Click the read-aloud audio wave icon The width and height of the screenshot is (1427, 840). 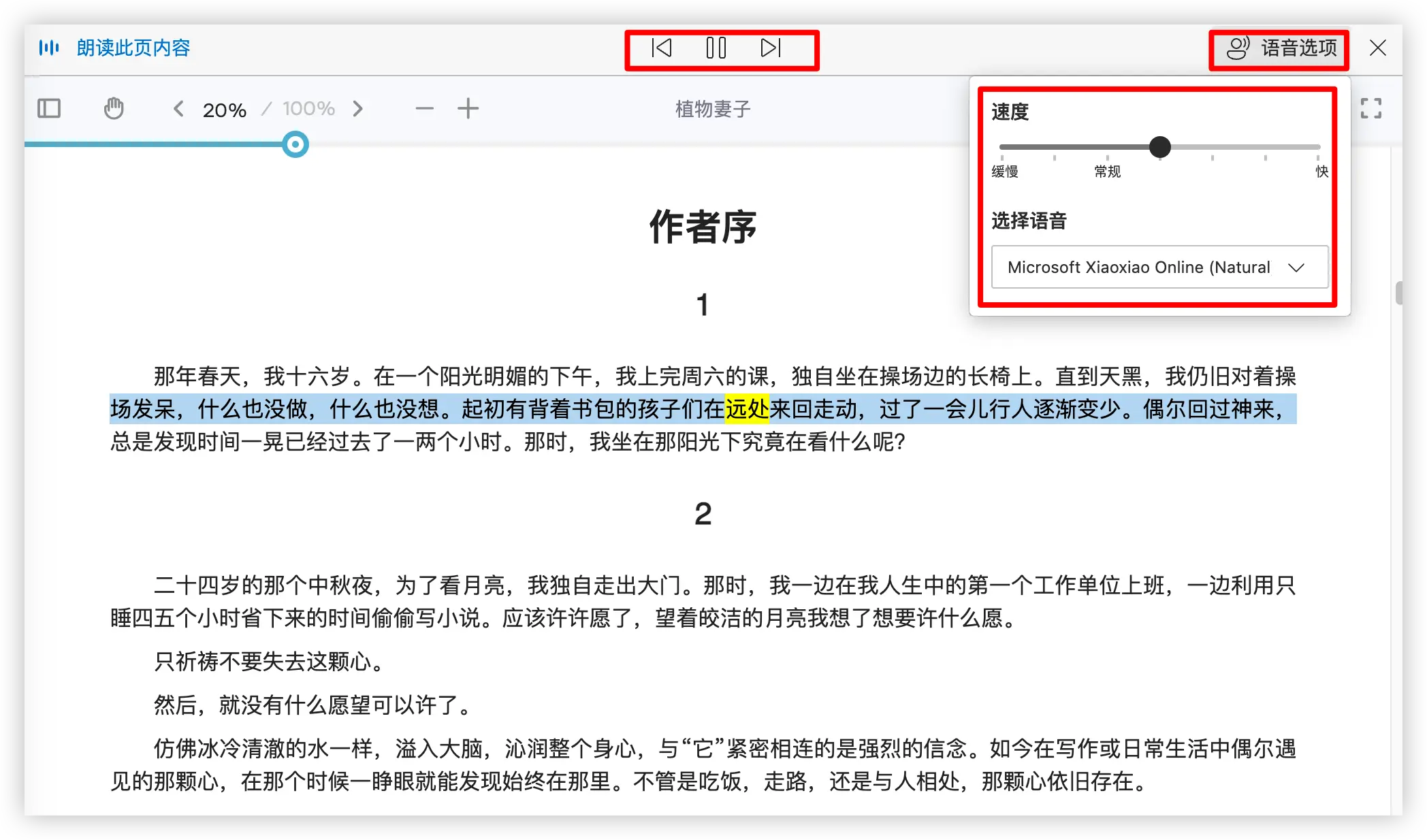[x=49, y=48]
